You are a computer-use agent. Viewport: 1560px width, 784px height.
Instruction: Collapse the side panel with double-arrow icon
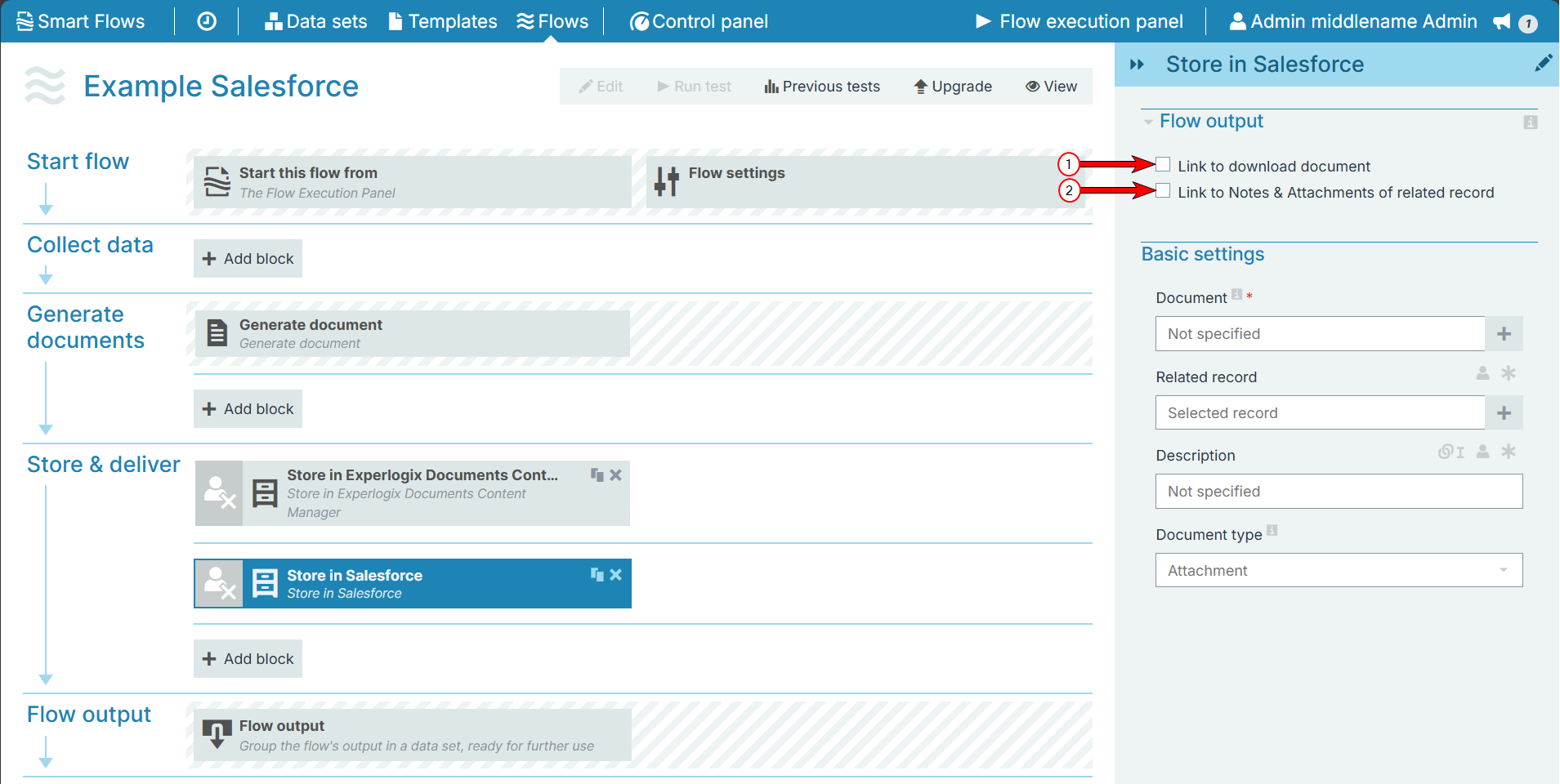pos(1137,65)
